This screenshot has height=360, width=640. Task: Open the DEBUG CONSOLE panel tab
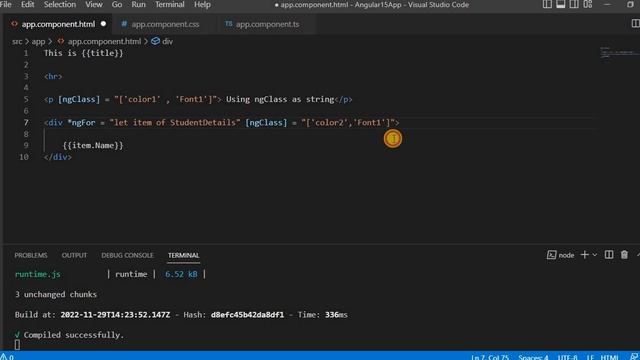tap(127, 255)
